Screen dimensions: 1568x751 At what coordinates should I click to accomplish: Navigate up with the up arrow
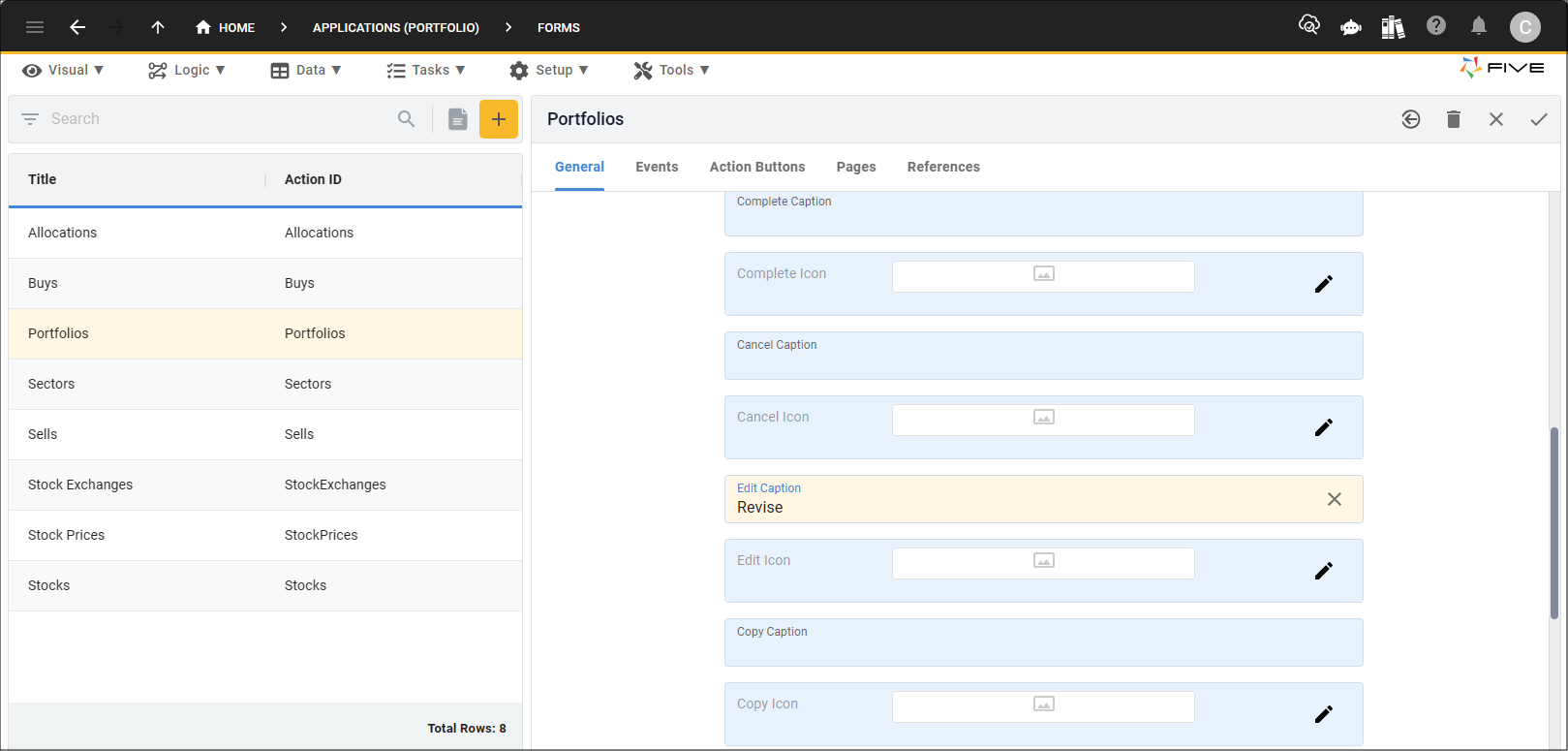tap(158, 27)
